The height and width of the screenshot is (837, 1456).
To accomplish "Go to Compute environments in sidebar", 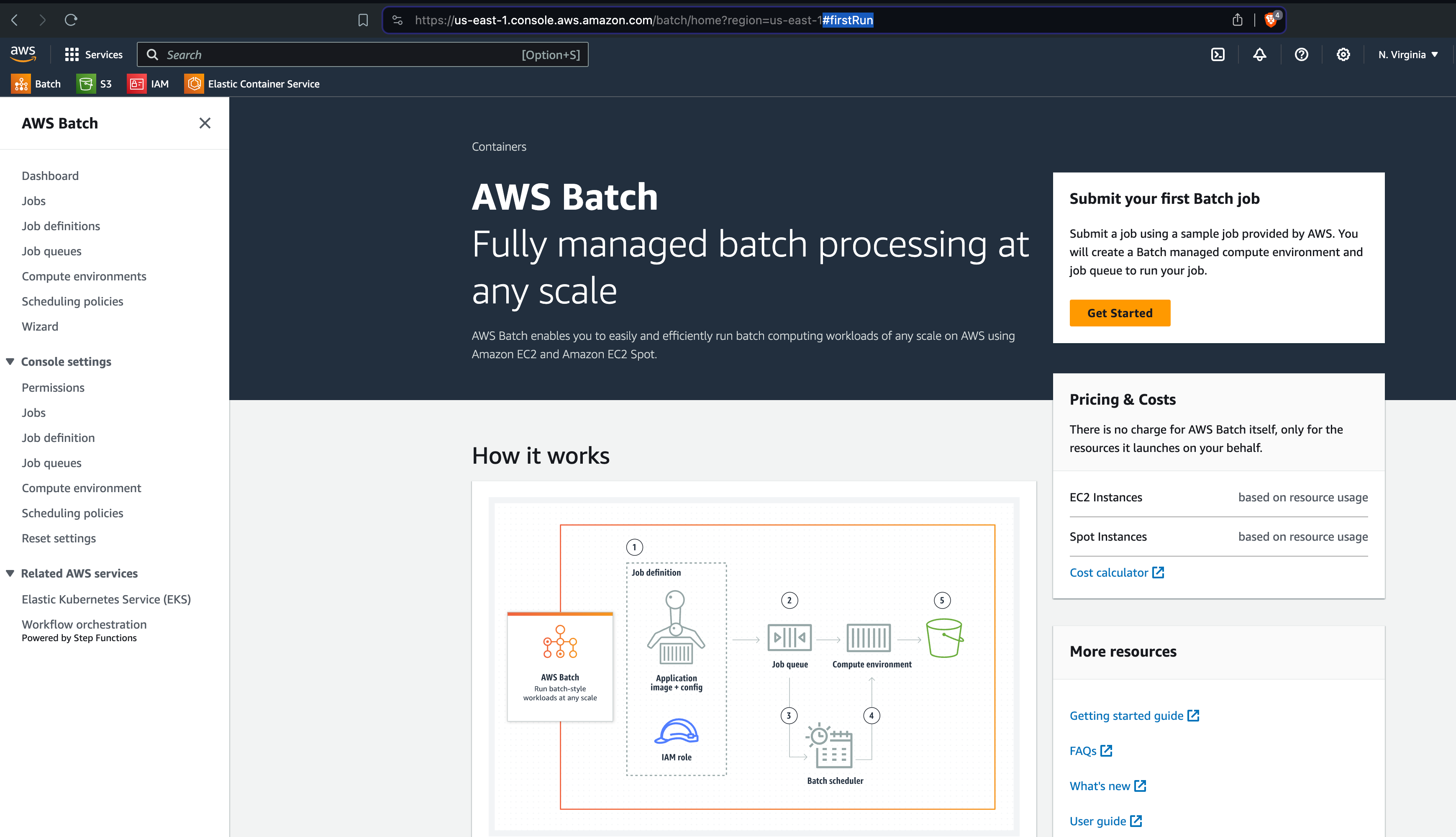I will (84, 277).
